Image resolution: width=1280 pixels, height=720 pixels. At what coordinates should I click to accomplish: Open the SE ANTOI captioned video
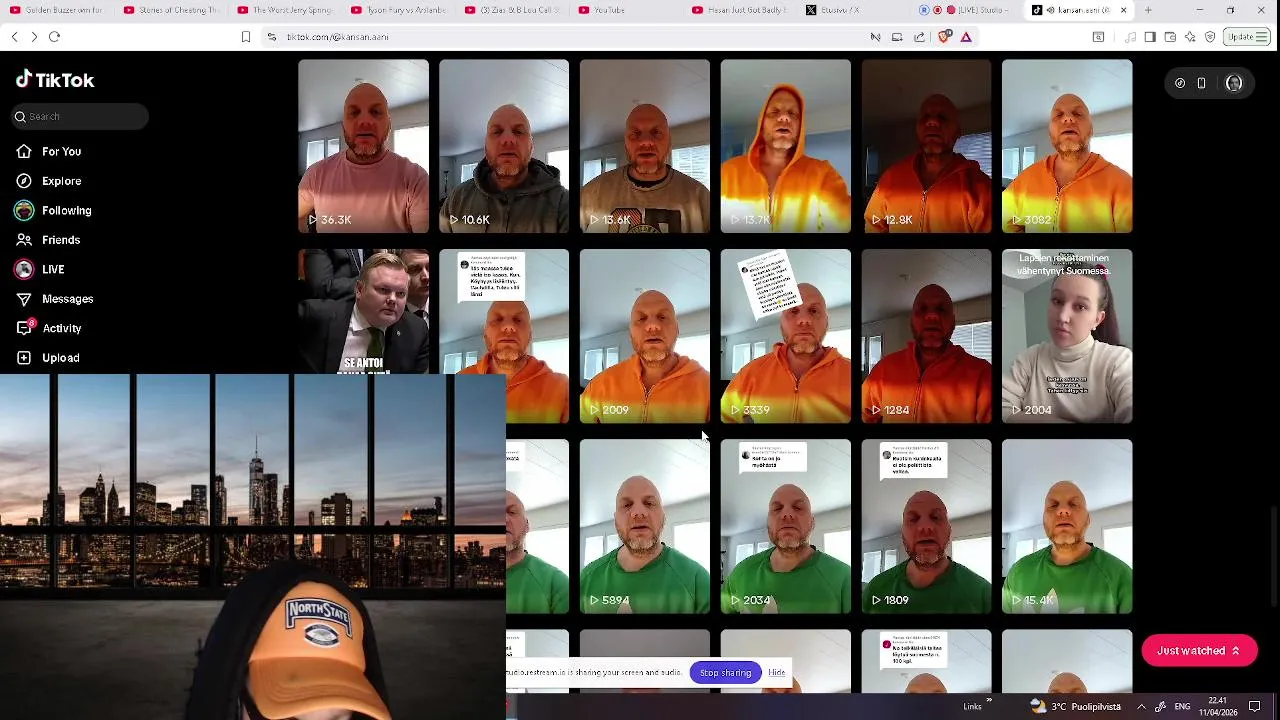pyautogui.click(x=363, y=311)
